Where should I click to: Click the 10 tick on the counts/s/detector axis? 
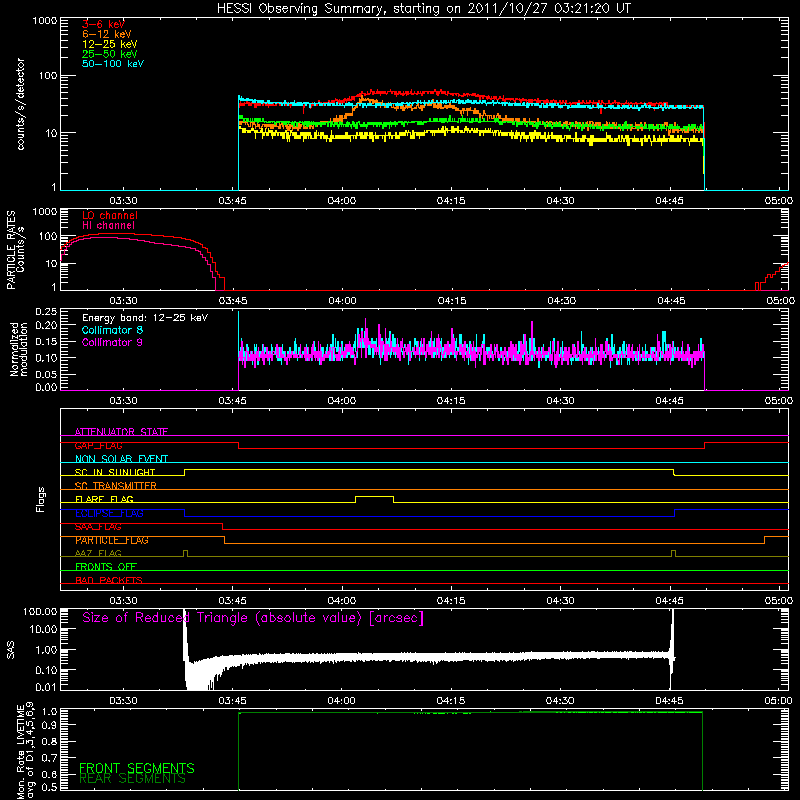50,133
